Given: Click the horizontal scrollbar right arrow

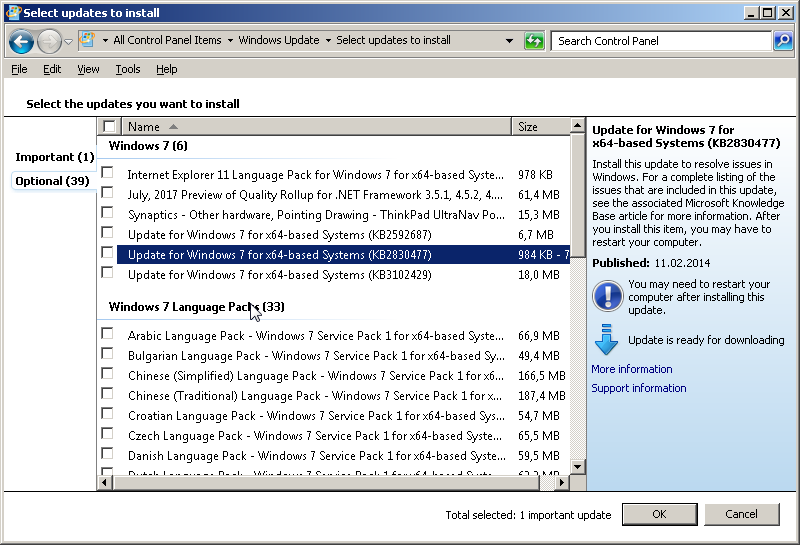Looking at the screenshot, I should [562, 482].
